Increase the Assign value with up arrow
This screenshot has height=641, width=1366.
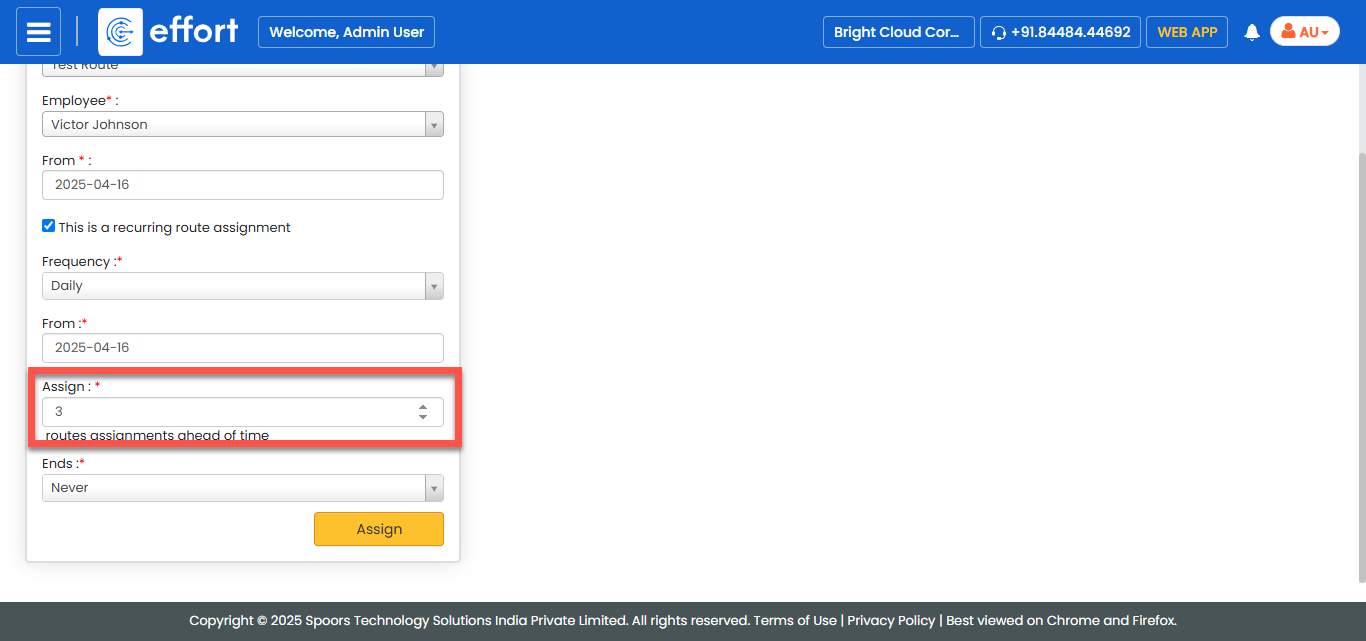423,407
